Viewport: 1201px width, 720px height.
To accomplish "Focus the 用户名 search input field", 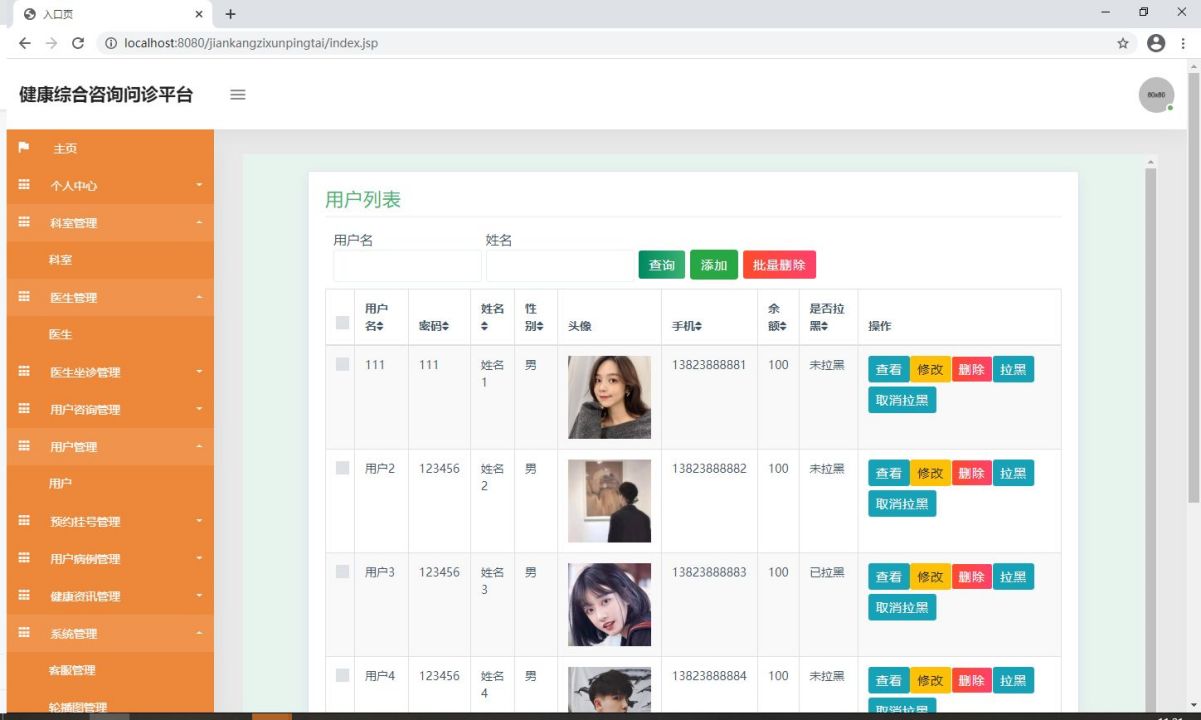I will (x=408, y=266).
